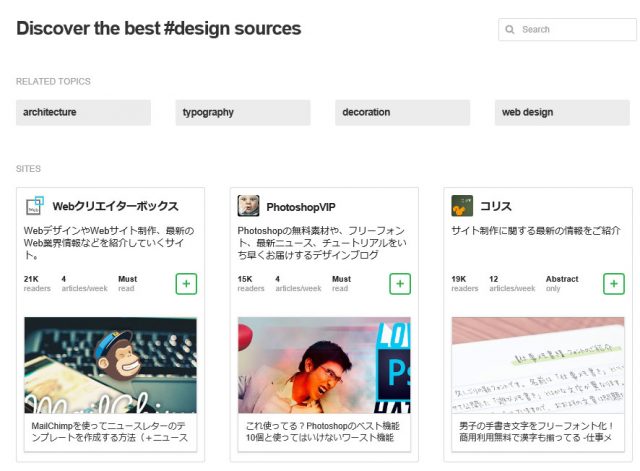Click the コリス site logo icon
This screenshot has width=640, height=471.
click(462, 206)
